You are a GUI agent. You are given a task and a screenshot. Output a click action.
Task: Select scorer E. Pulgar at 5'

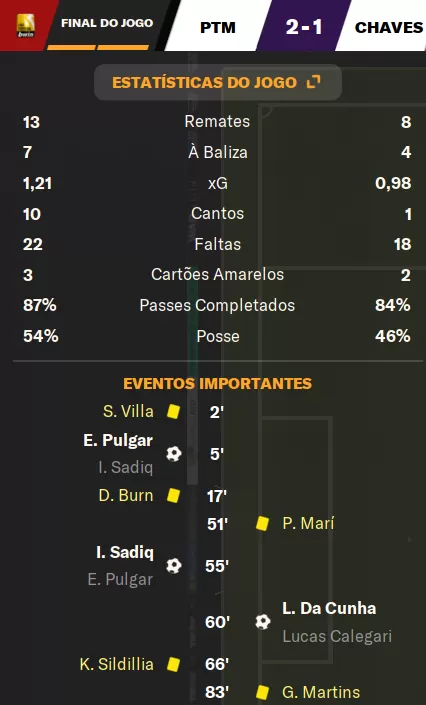tap(118, 440)
